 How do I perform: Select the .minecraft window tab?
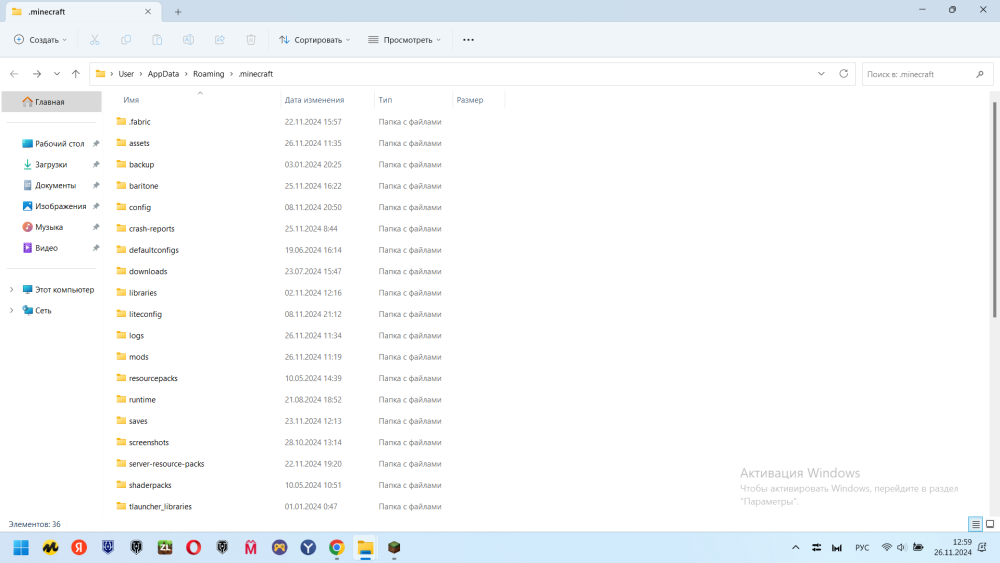pos(82,11)
